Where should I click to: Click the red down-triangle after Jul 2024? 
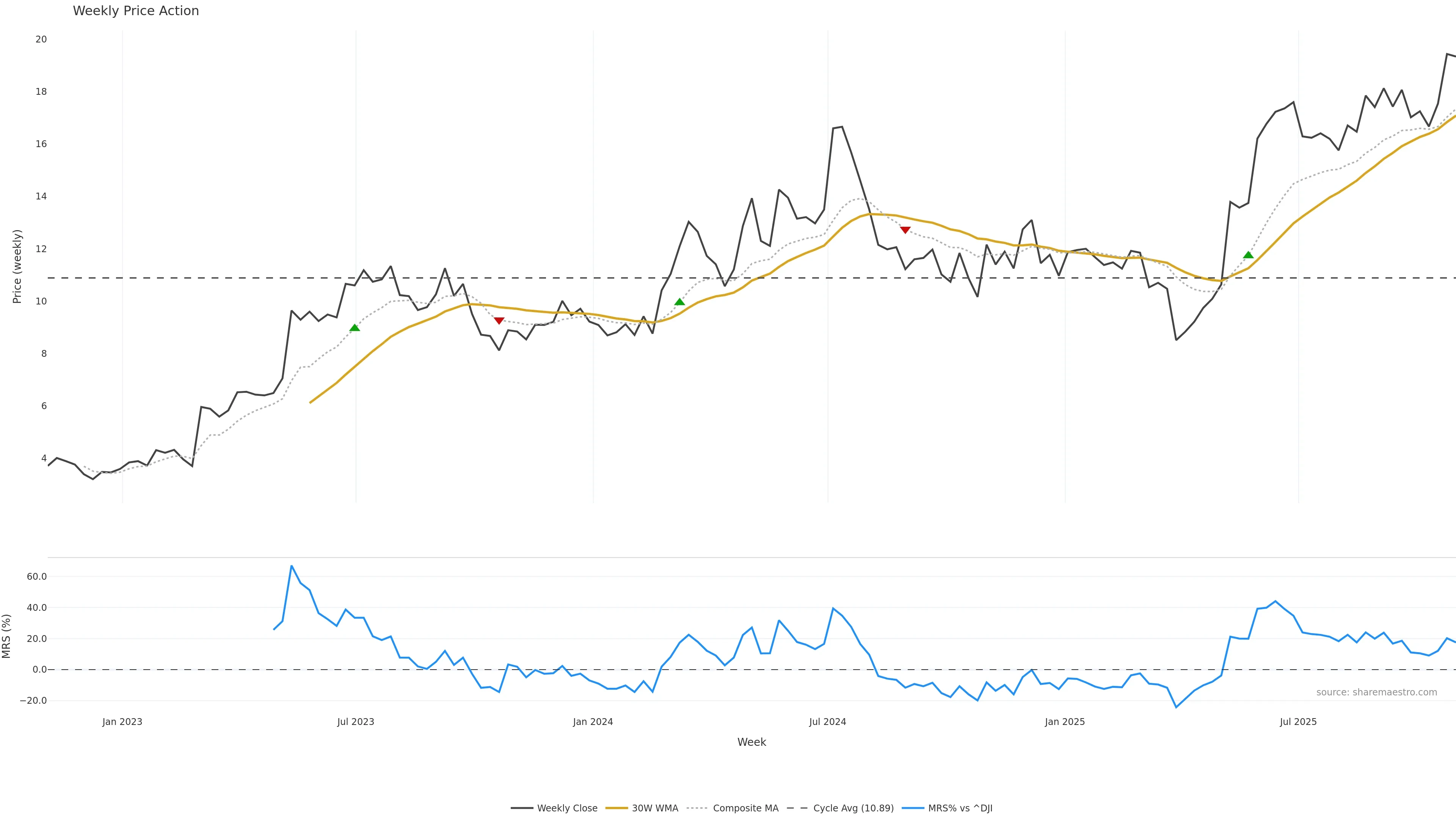pyautogui.click(x=905, y=230)
